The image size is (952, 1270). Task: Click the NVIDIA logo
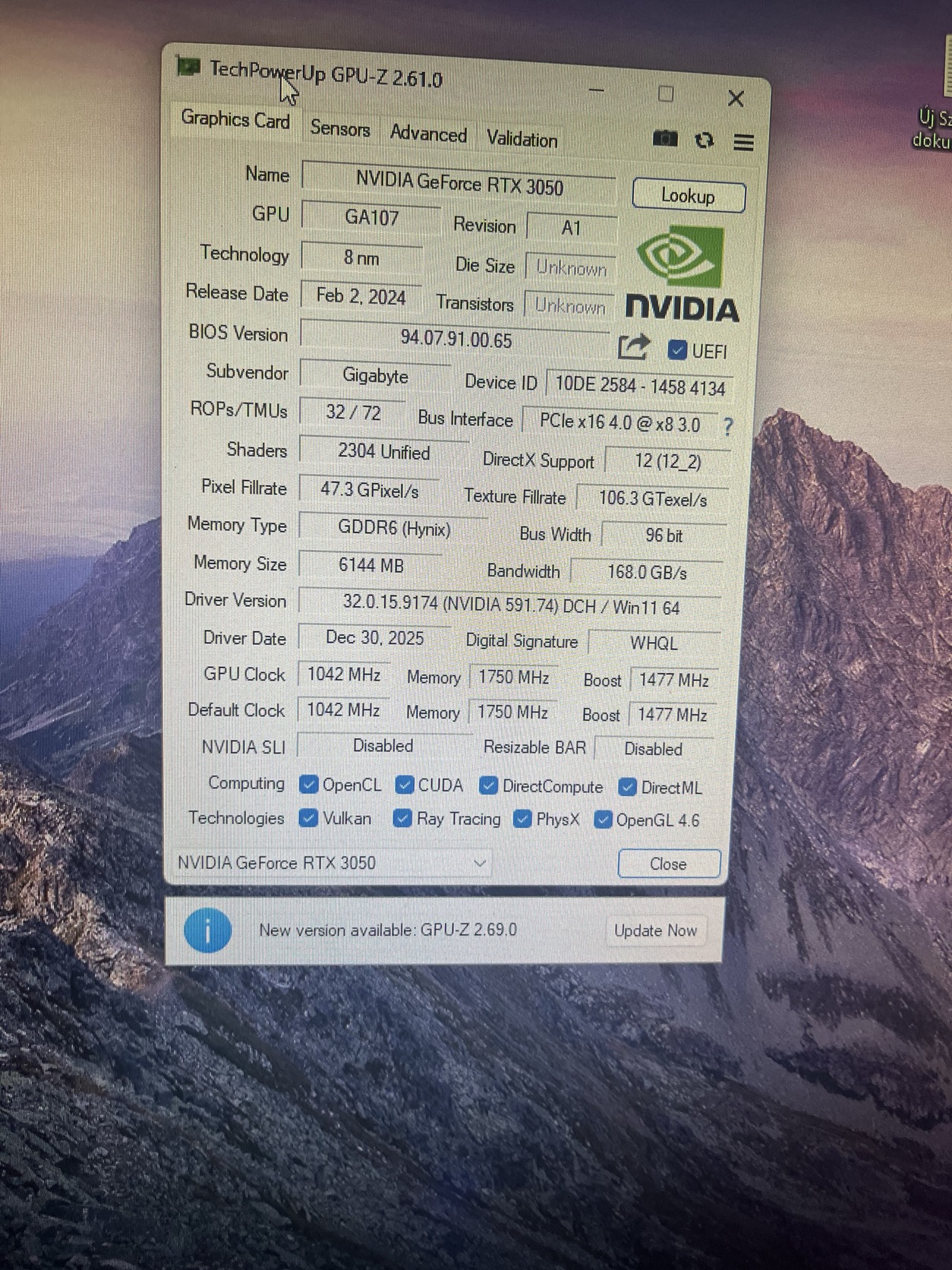682,274
